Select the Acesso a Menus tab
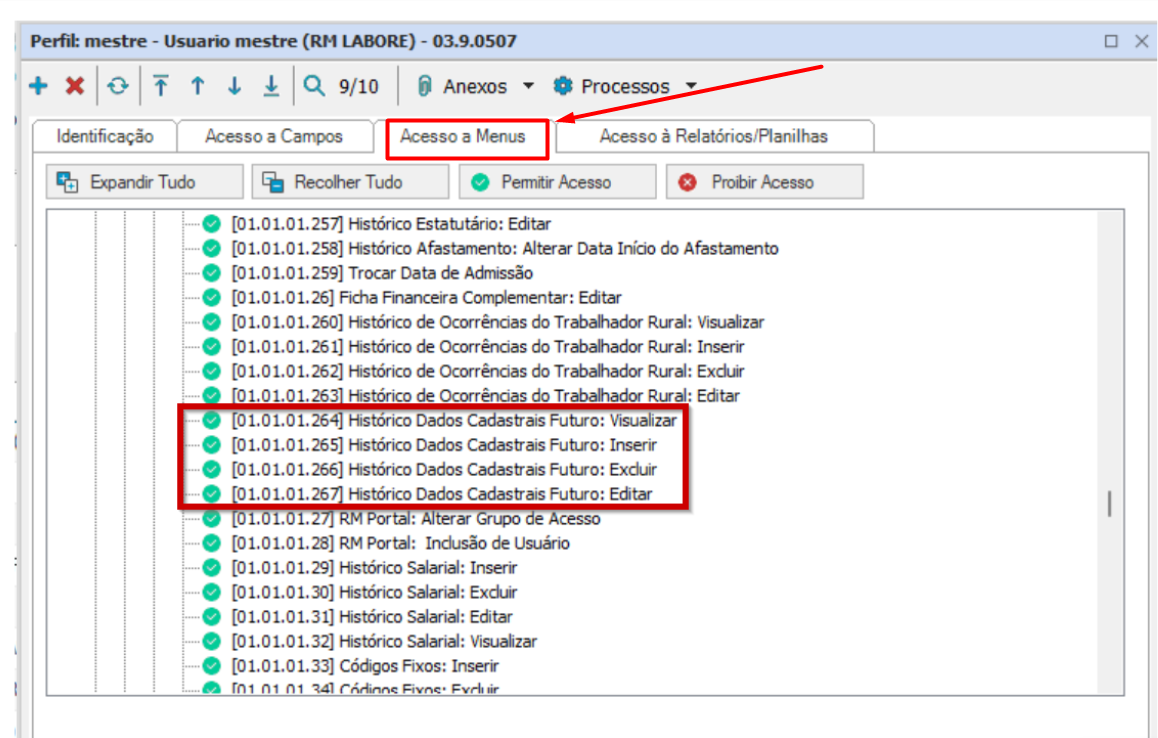The image size is (1158, 738). 463,137
